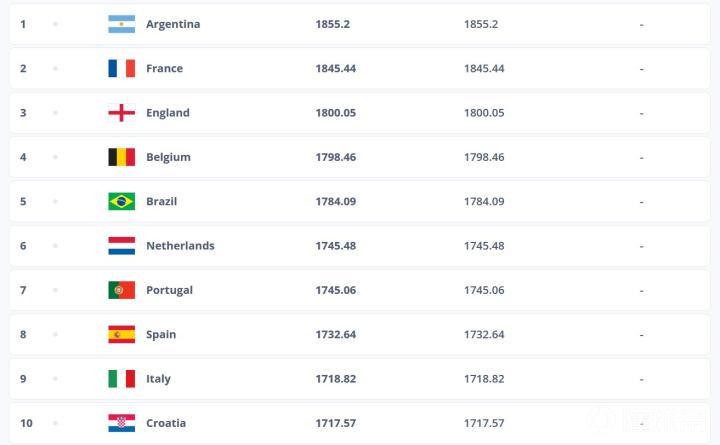
Task: Click the Argentina flag icon
Action: [121, 24]
